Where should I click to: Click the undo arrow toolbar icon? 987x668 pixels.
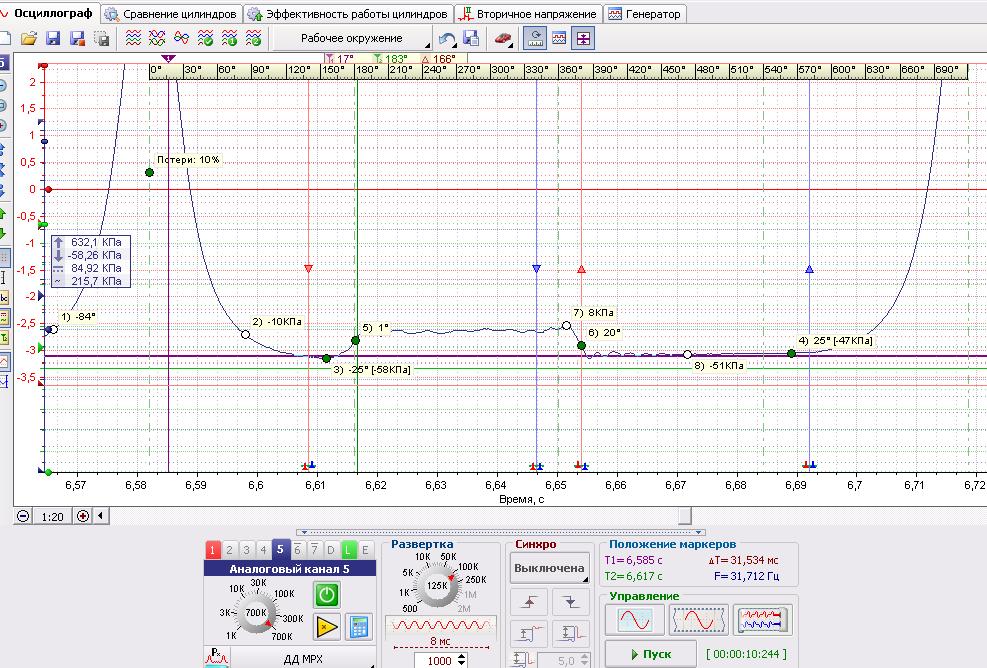pyautogui.click(x=447, y=38)
